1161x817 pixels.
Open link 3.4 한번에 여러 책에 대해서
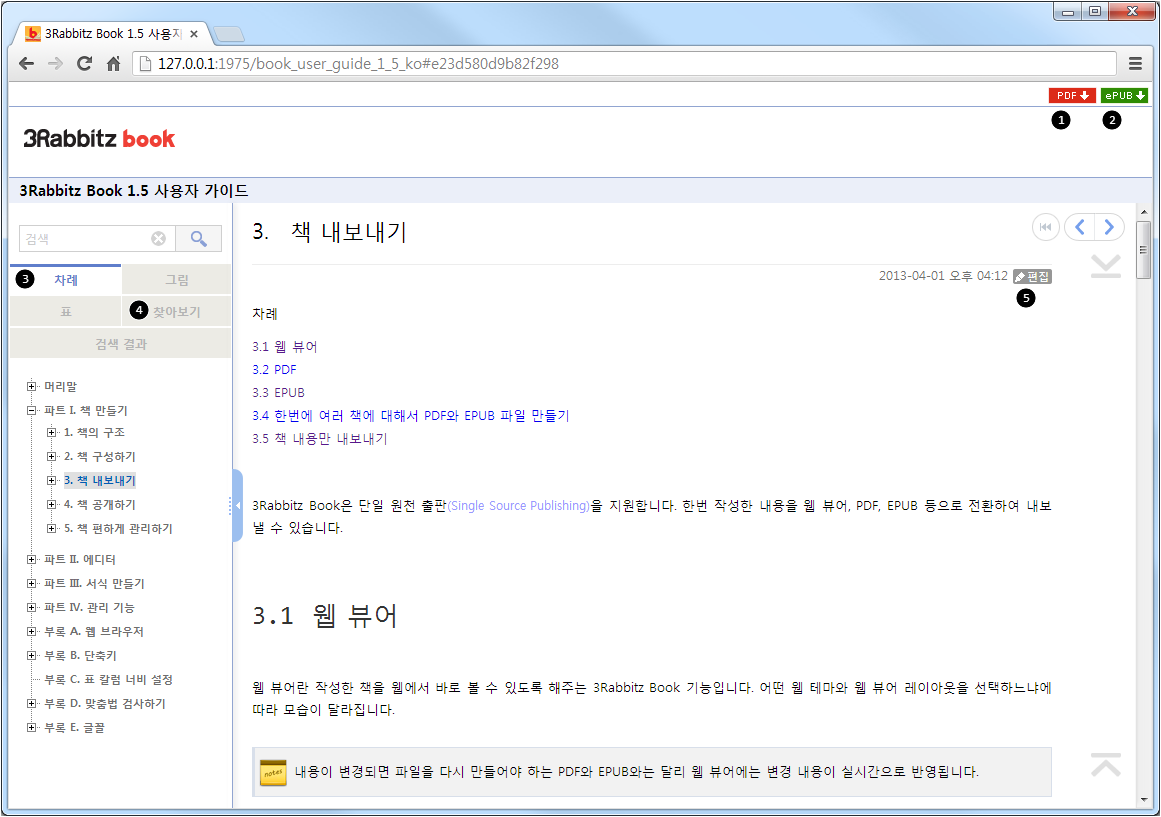(x=411, y=416)
